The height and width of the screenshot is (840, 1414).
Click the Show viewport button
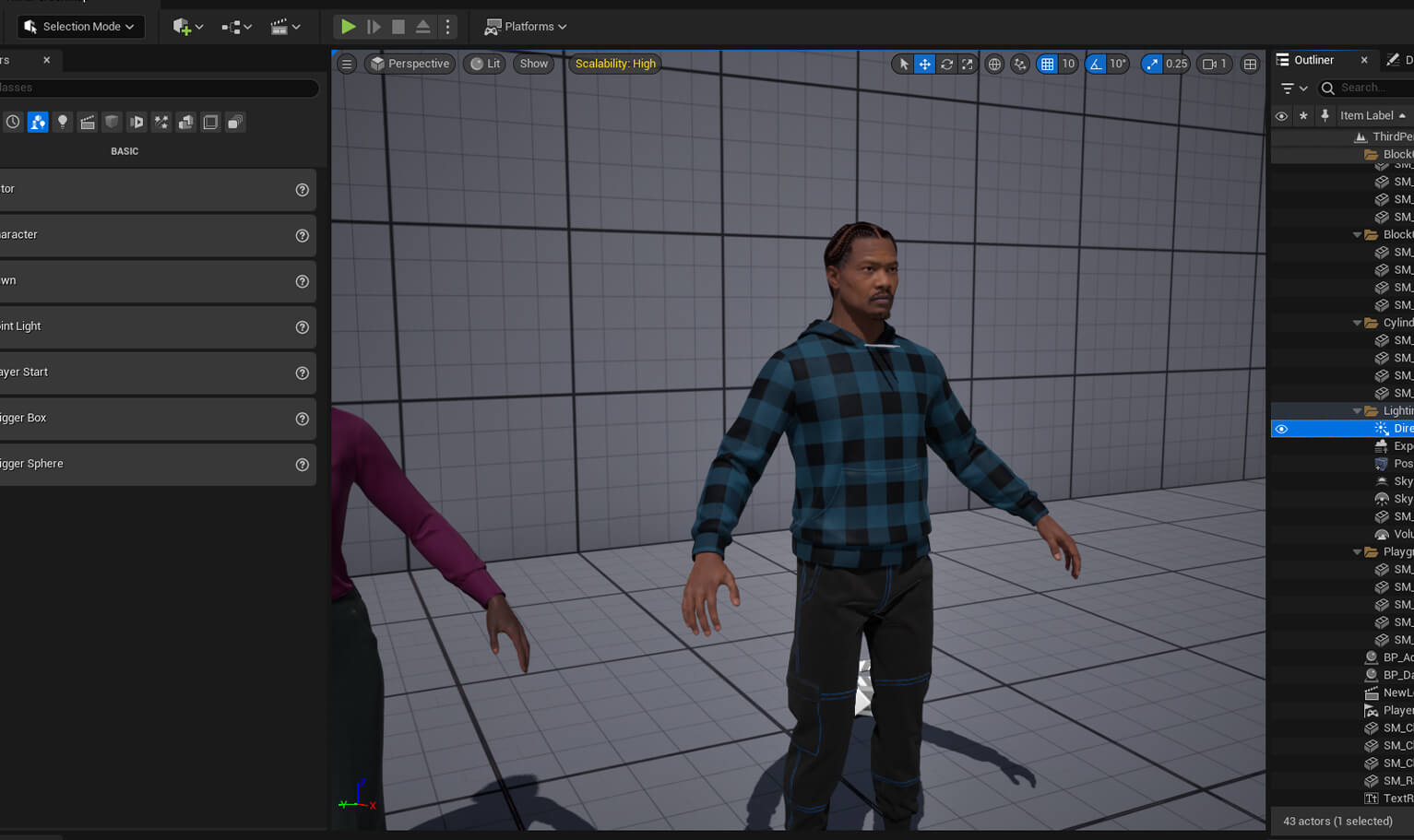(x=533, y=64)
